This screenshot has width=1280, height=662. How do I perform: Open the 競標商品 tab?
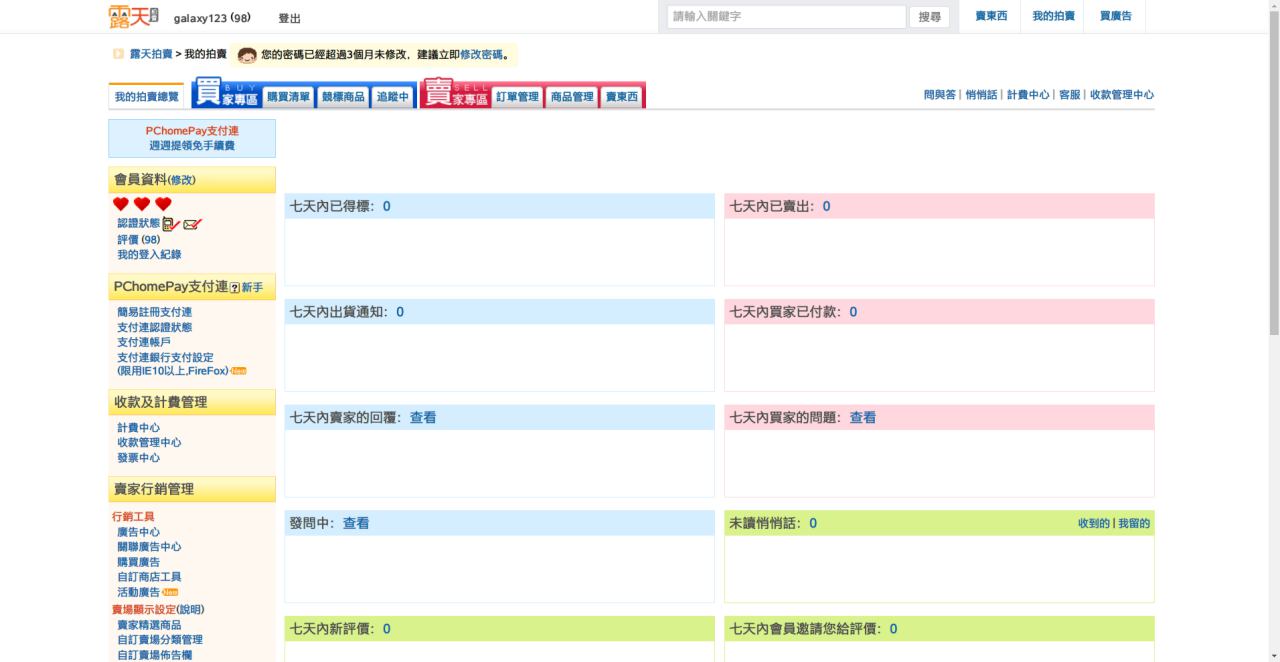[x=343, y=97]
